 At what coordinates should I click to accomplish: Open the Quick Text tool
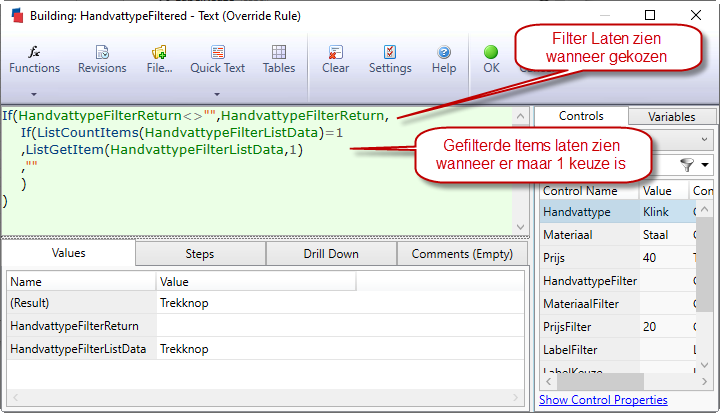[x=218, y=60]
